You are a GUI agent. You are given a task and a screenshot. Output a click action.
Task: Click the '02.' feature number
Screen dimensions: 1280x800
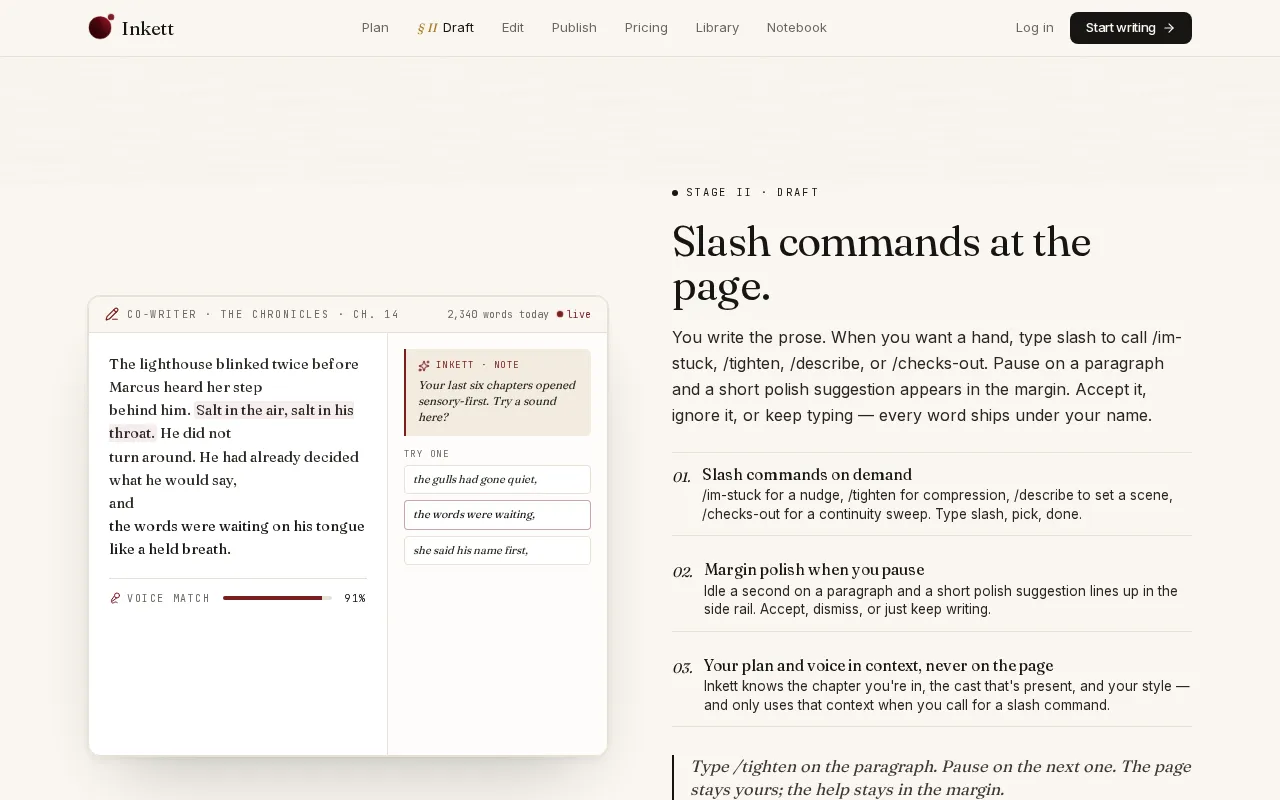click(682, 572)
